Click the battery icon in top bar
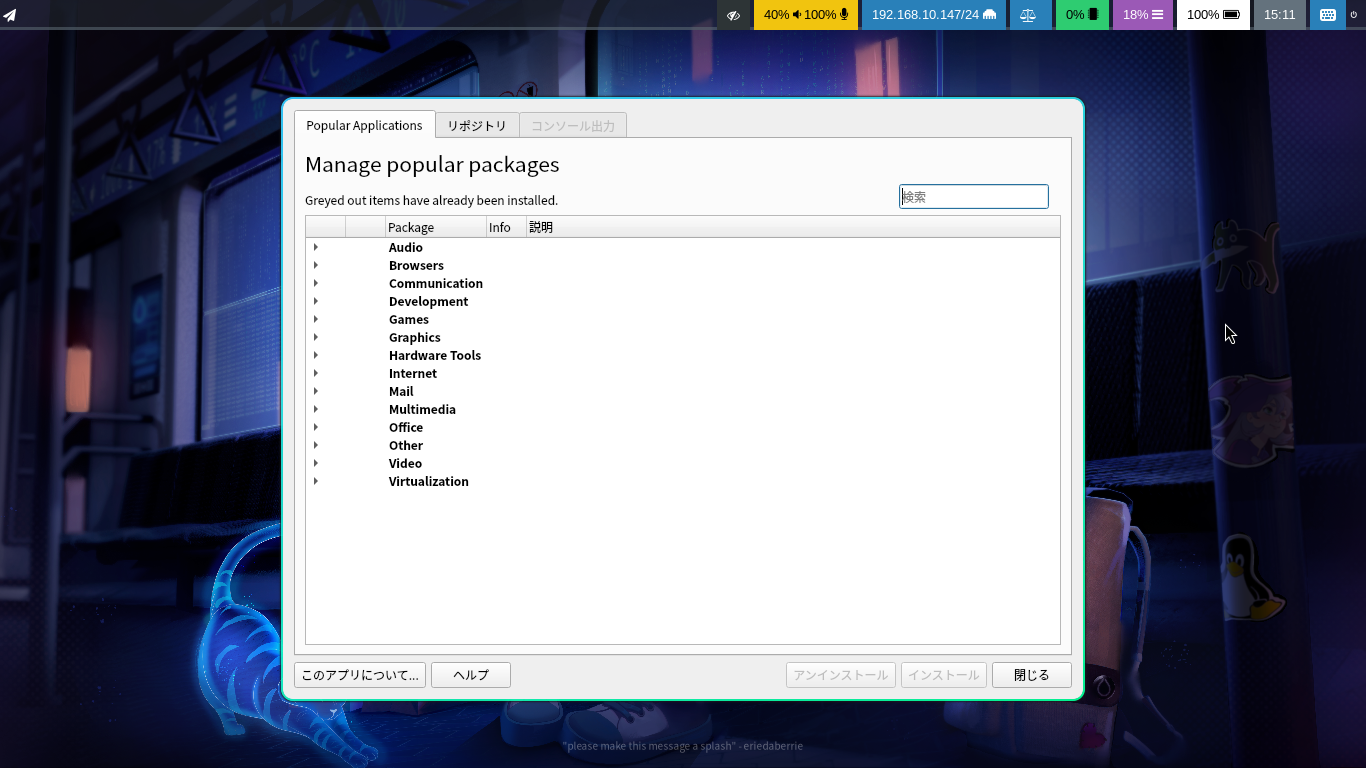1366x768 pixels. pos(1231,15)
